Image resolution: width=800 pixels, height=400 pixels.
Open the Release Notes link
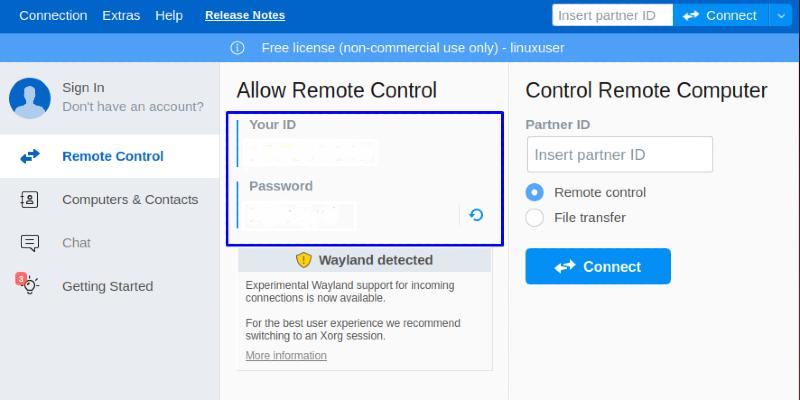click(245, 15)
